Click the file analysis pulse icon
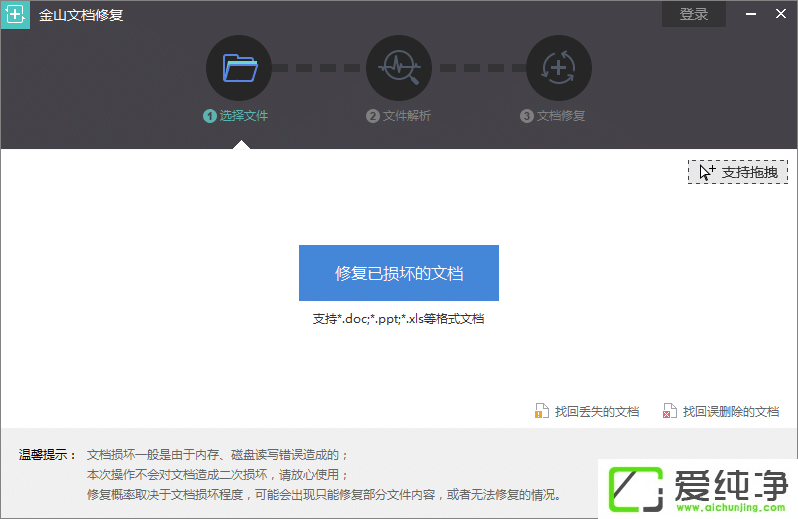 [399, 68]
